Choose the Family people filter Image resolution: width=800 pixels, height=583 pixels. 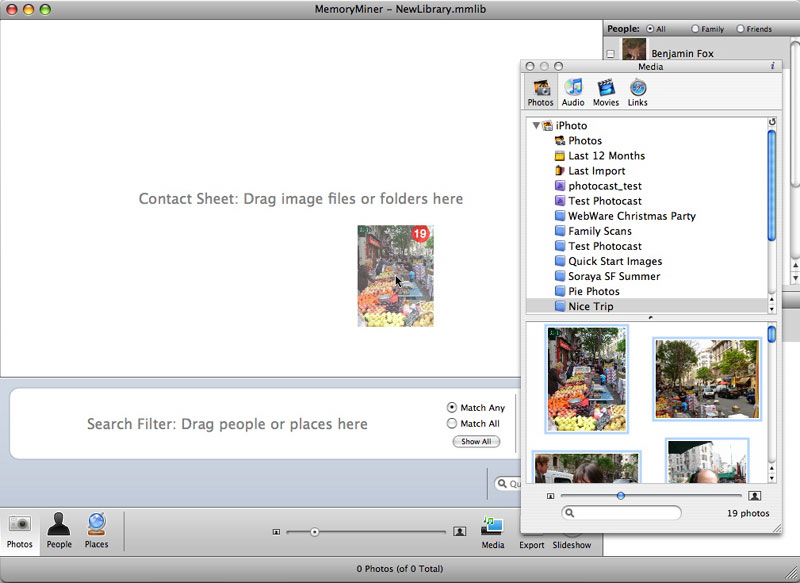click(693, 29)
